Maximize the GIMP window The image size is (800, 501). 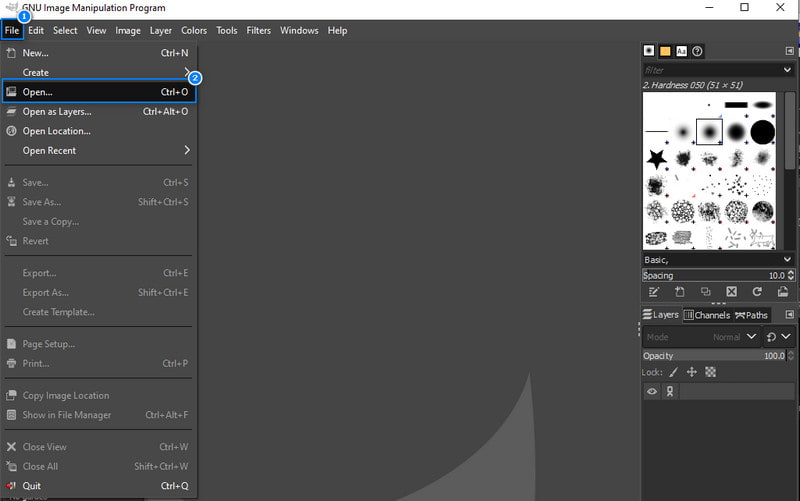coord(744,7)
